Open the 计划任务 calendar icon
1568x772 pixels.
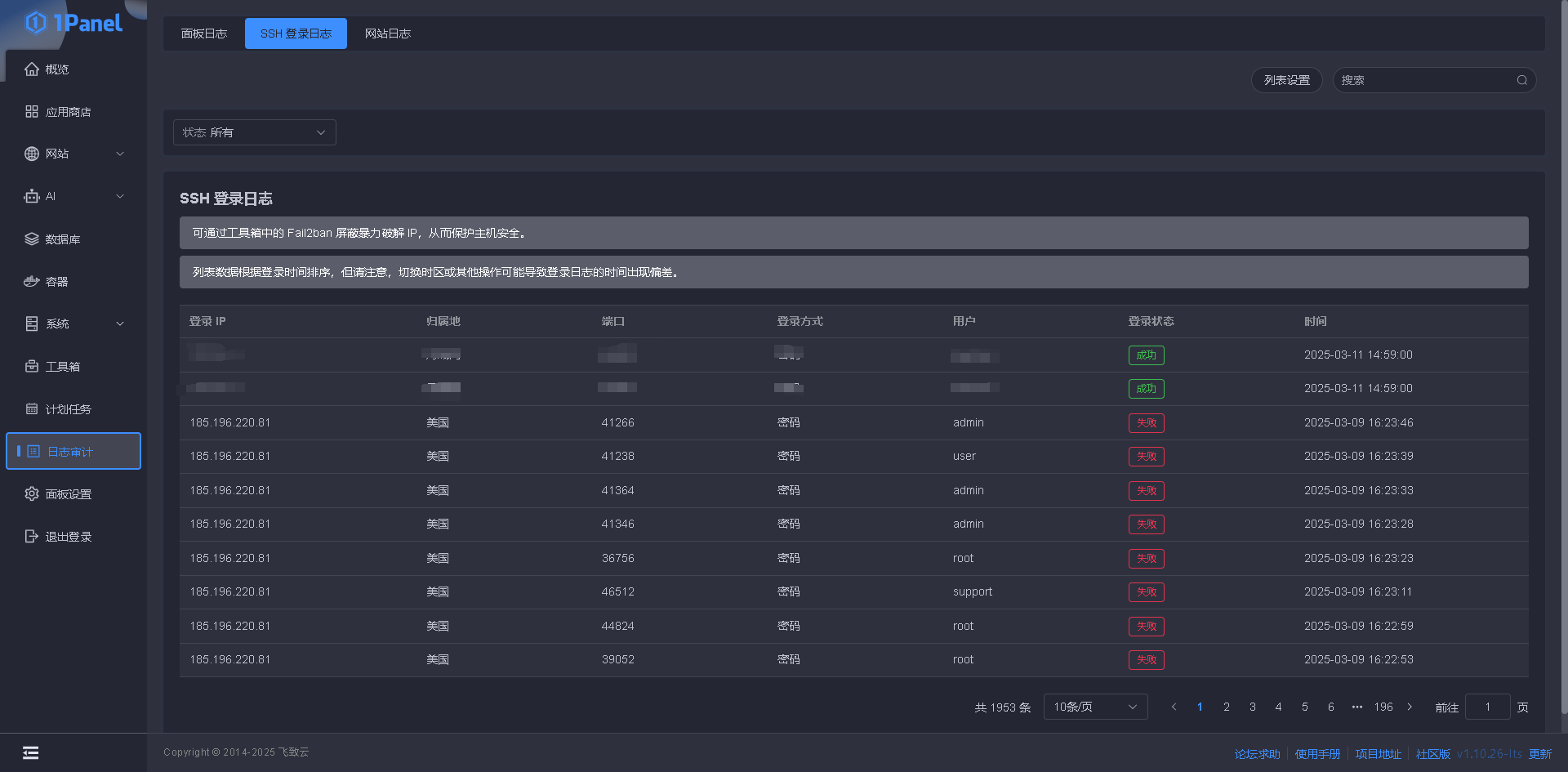[32, 409]
